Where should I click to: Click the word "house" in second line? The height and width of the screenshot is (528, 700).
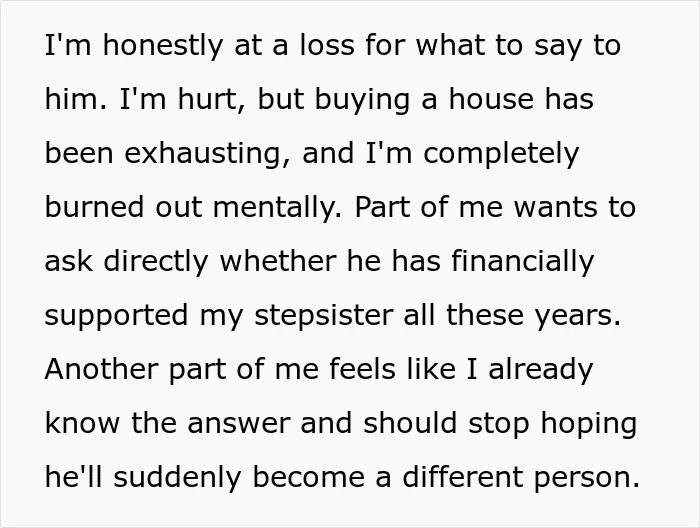click(x=491, y=99)
